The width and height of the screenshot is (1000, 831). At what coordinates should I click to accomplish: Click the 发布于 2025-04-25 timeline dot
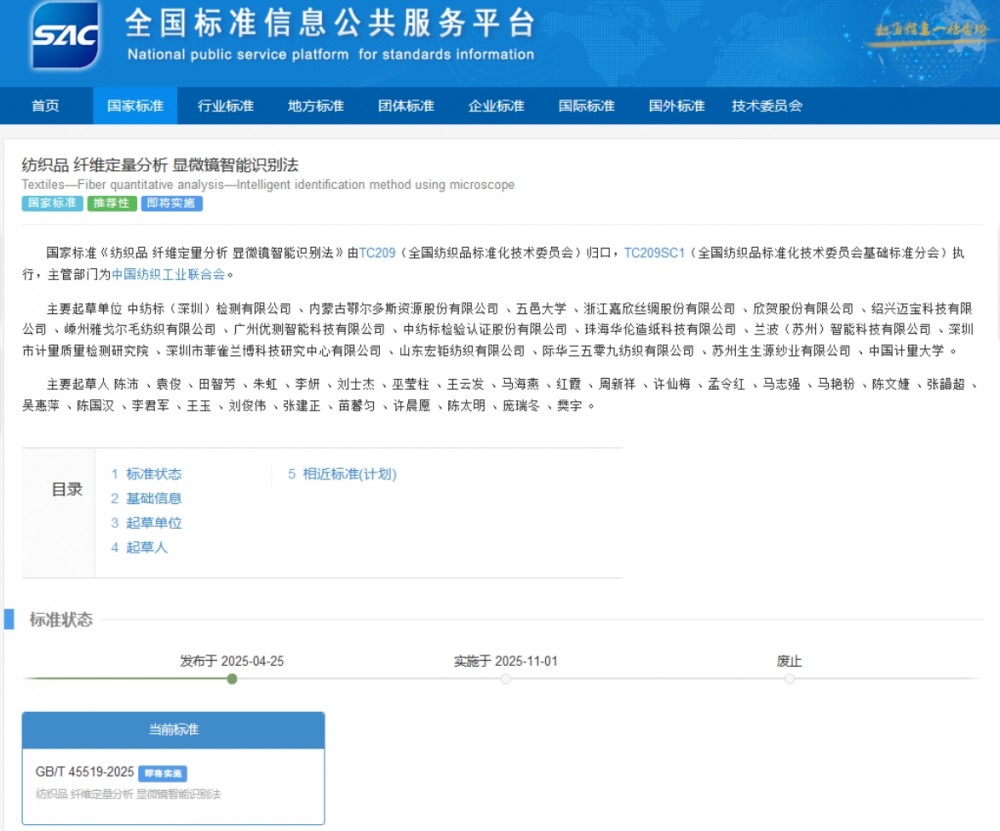pyautogui.click(x=232, y=679)
